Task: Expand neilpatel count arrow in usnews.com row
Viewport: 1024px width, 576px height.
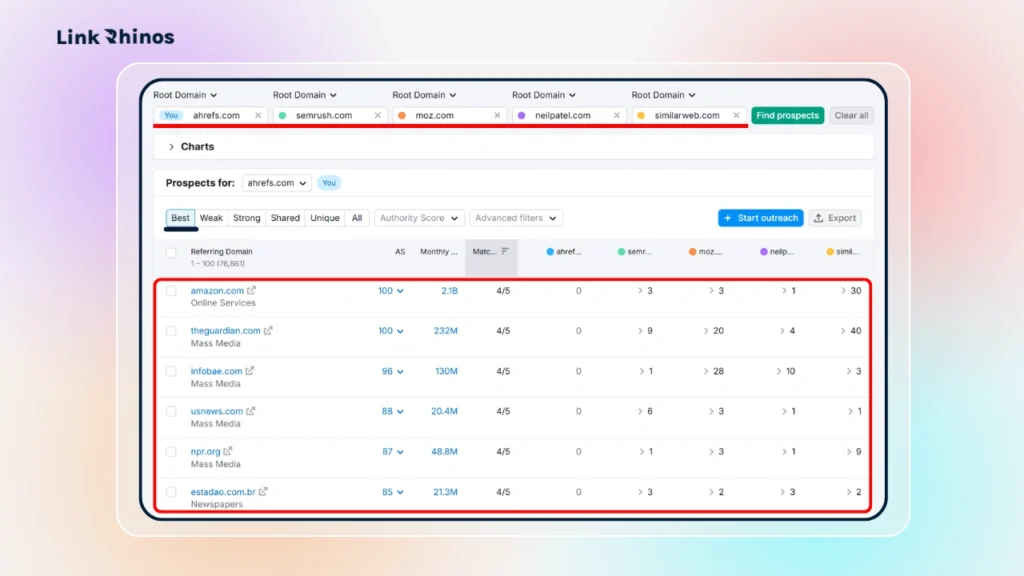Action: coord(784,411)
